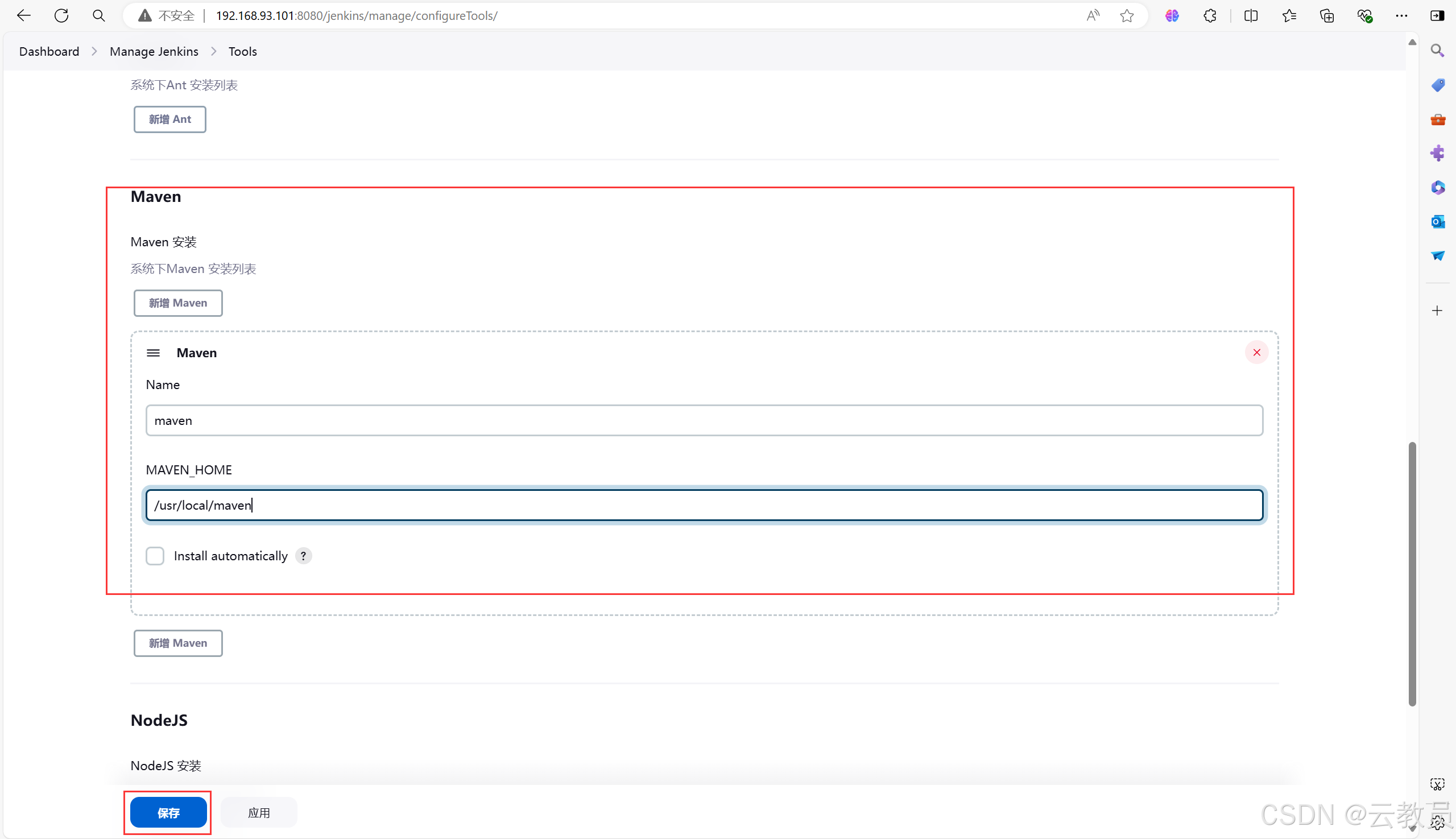Click the not-secure warning triangle icon
This screenshot has width=1456, height=839.
[145, 15]
